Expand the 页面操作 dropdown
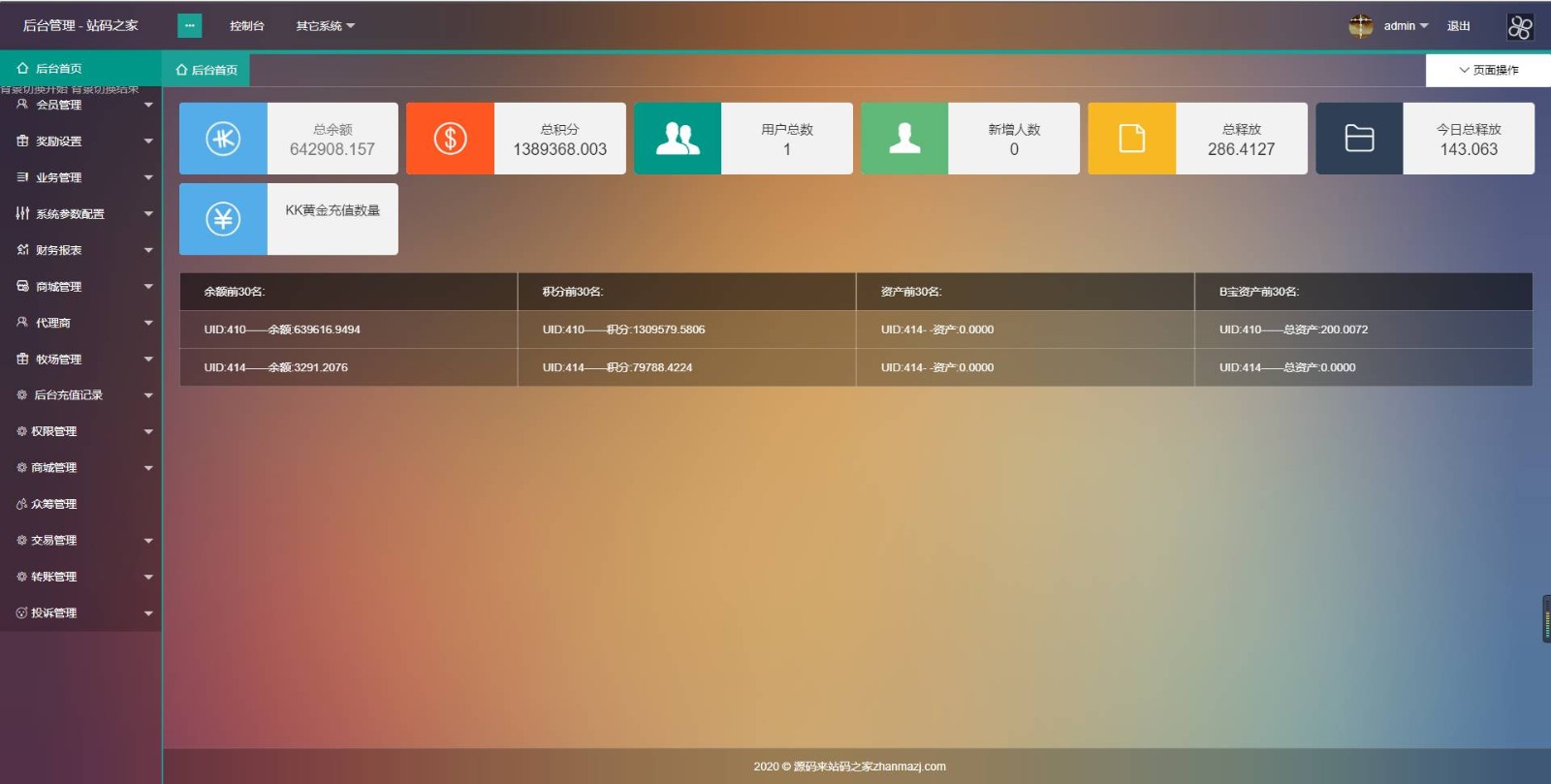 (x=1488, y=70)
